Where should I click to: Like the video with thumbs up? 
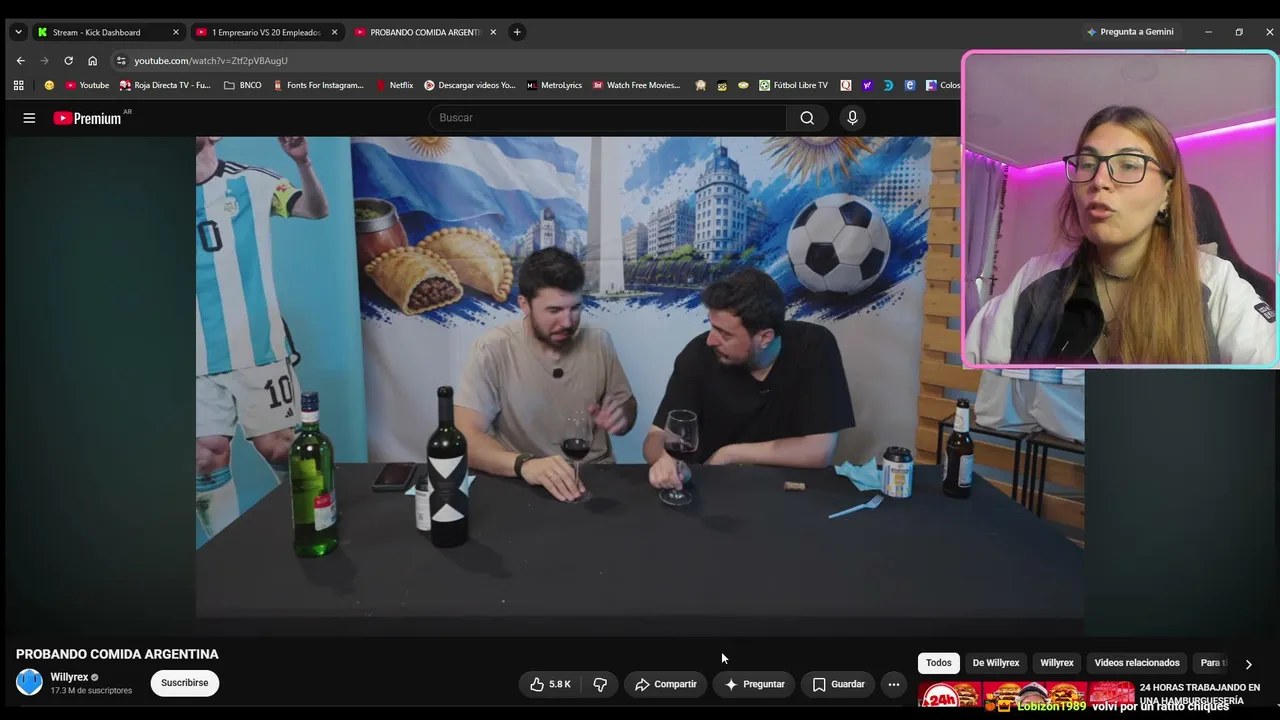[550, 684]
